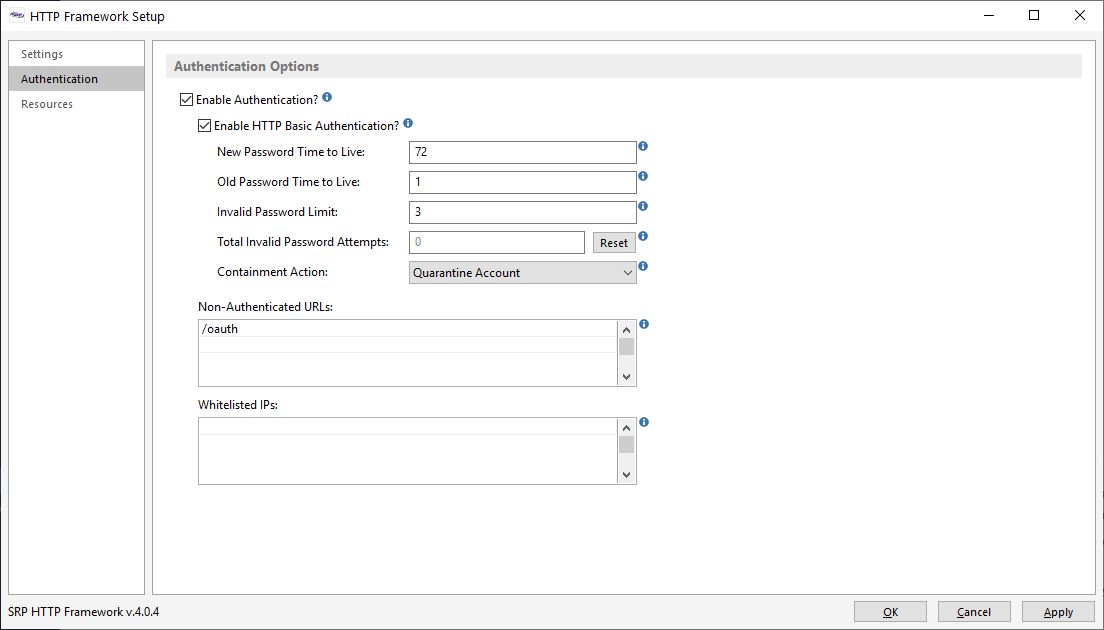Switch to the Settings page

click(x=42, y=54)
